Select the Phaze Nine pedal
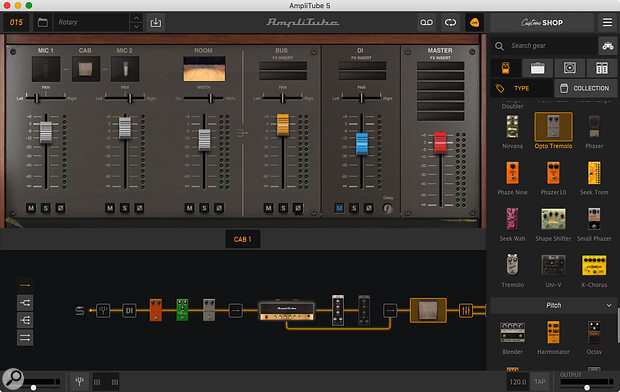620x392 pixels. 512,178
